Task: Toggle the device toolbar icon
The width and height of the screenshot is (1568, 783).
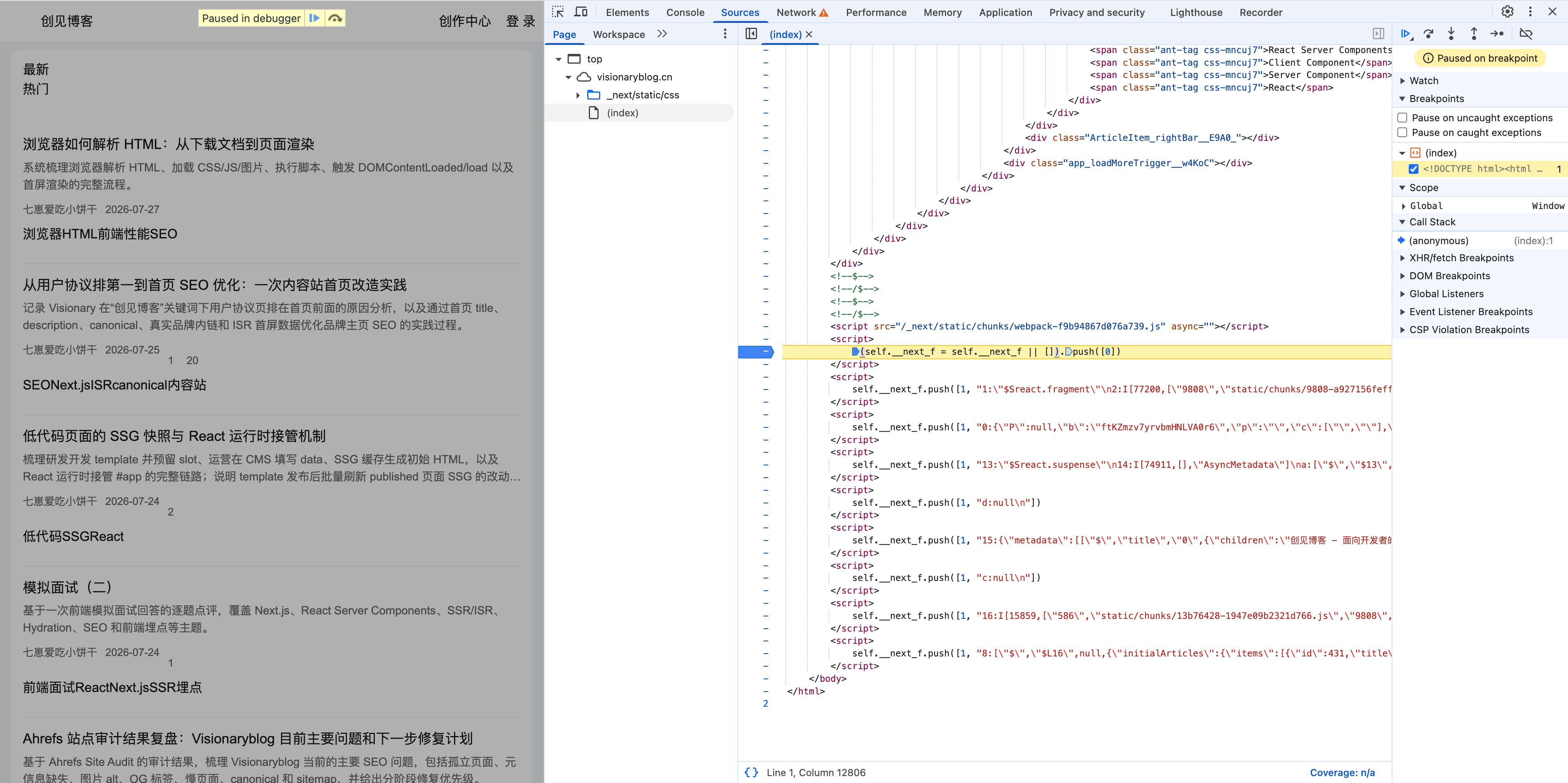Action: [x=581, y=11]
